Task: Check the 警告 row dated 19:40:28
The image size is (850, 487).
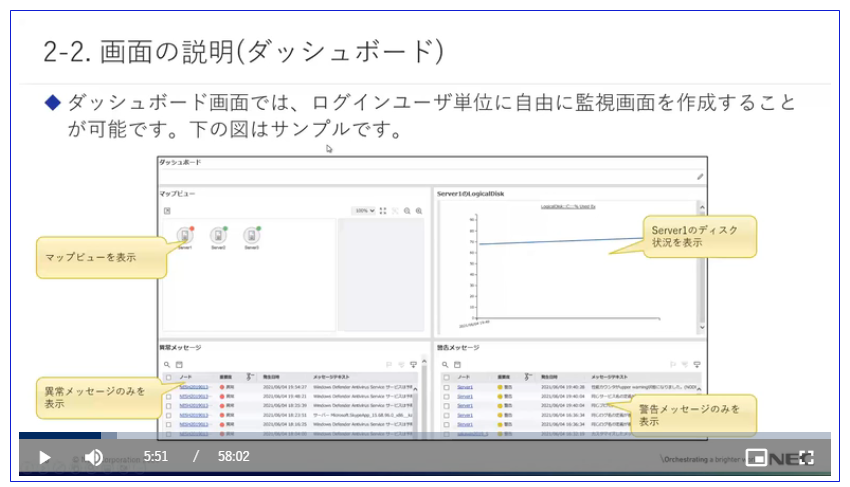Action: (446, 388)
